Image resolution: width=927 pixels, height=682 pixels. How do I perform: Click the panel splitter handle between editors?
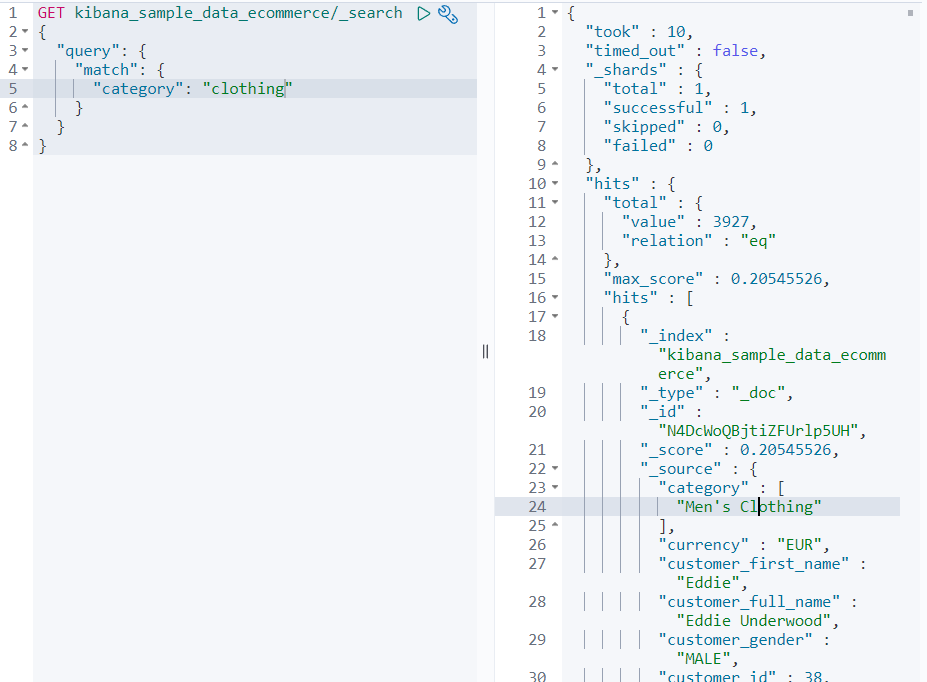(x=485, y=352)
